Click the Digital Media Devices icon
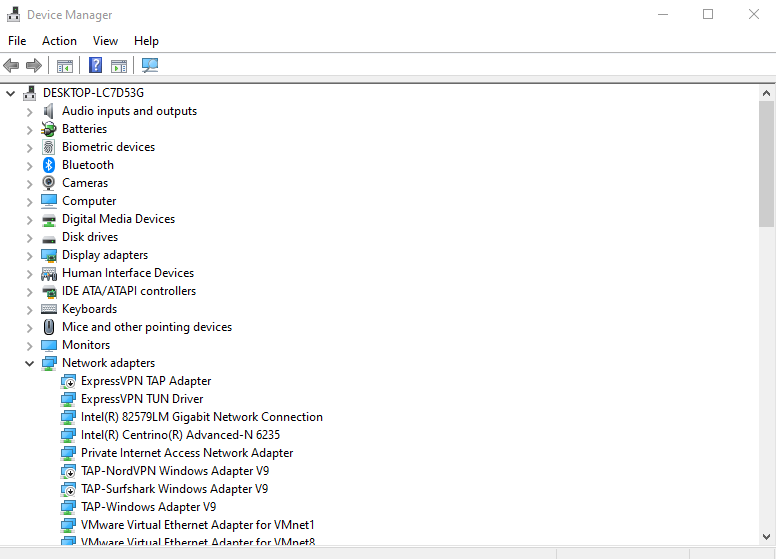Viewport: 776px width, 559px height. pos(48,220)
